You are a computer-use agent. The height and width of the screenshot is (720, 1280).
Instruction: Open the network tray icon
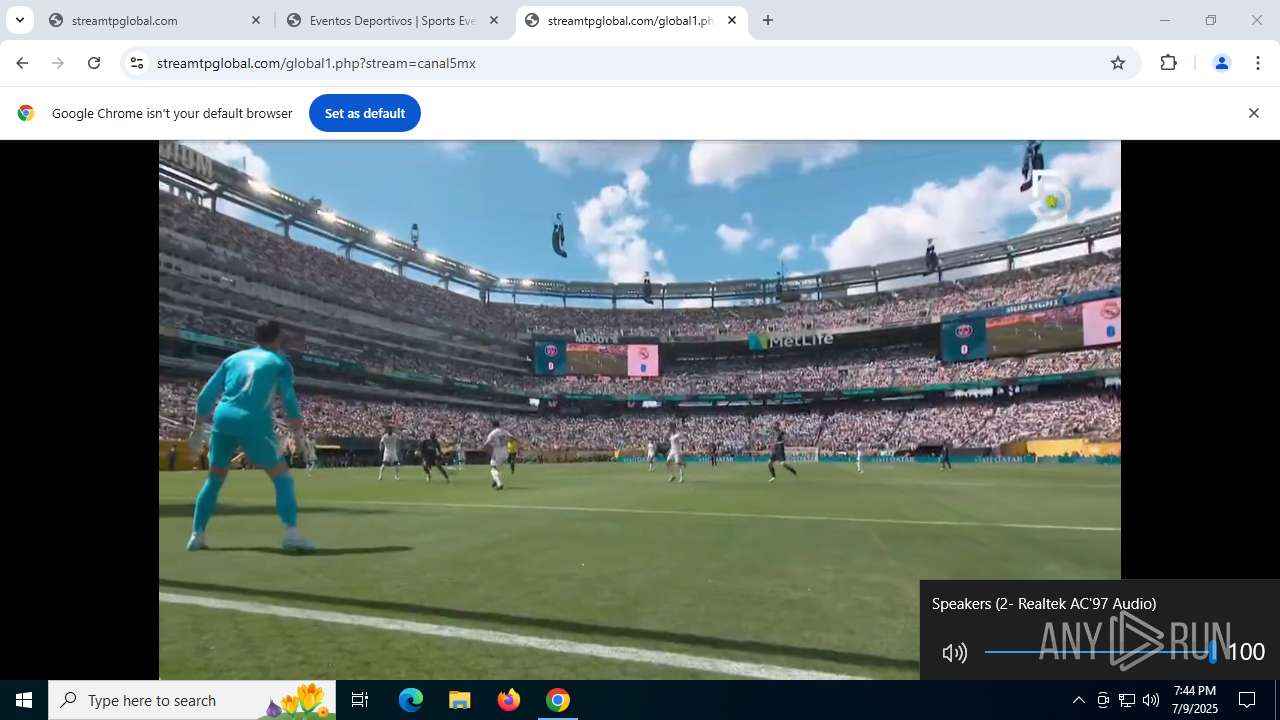coord(1127,700)
